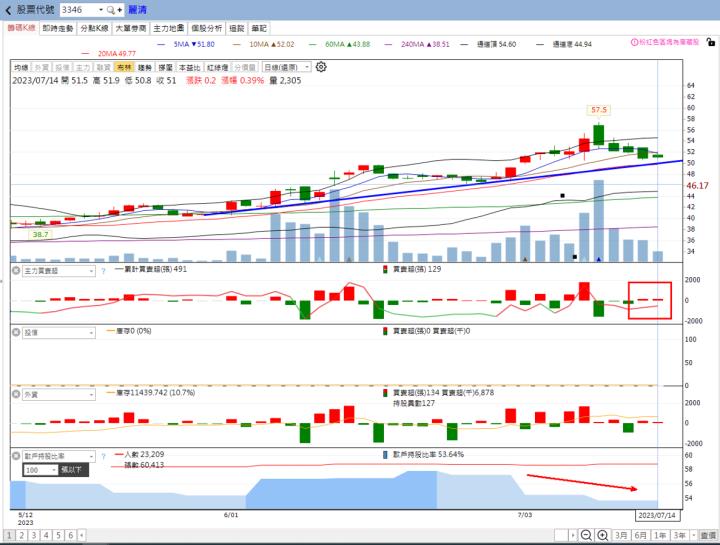
Task: Set chart range to 3年
Action: pyautogui.click(x=680, y=535)
